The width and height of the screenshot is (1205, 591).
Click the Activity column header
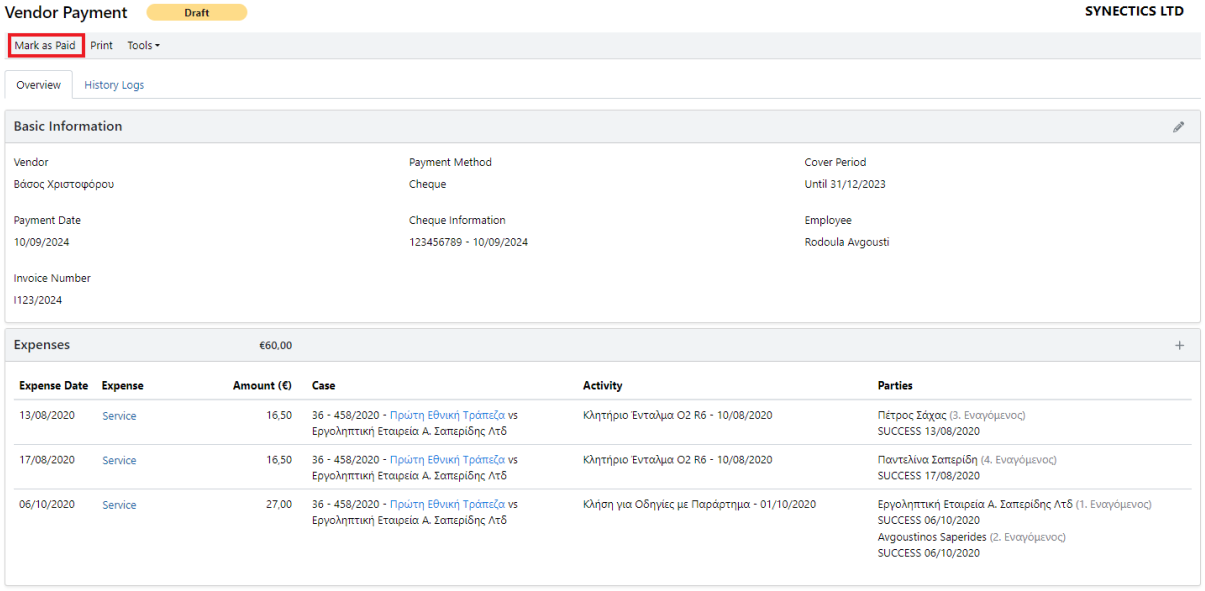tap(602, 386)
